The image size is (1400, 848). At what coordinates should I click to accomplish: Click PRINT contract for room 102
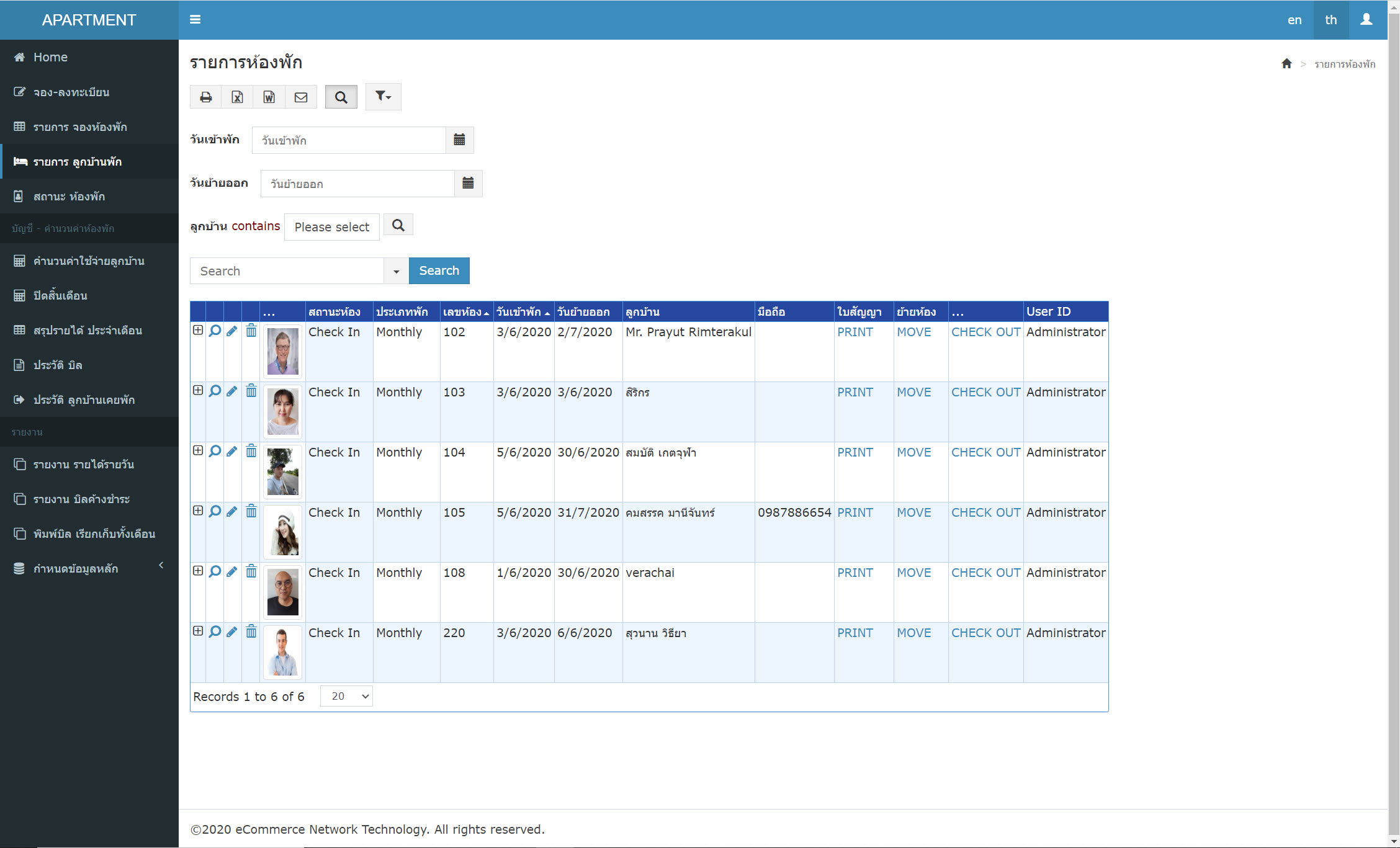tap(855, 332)
